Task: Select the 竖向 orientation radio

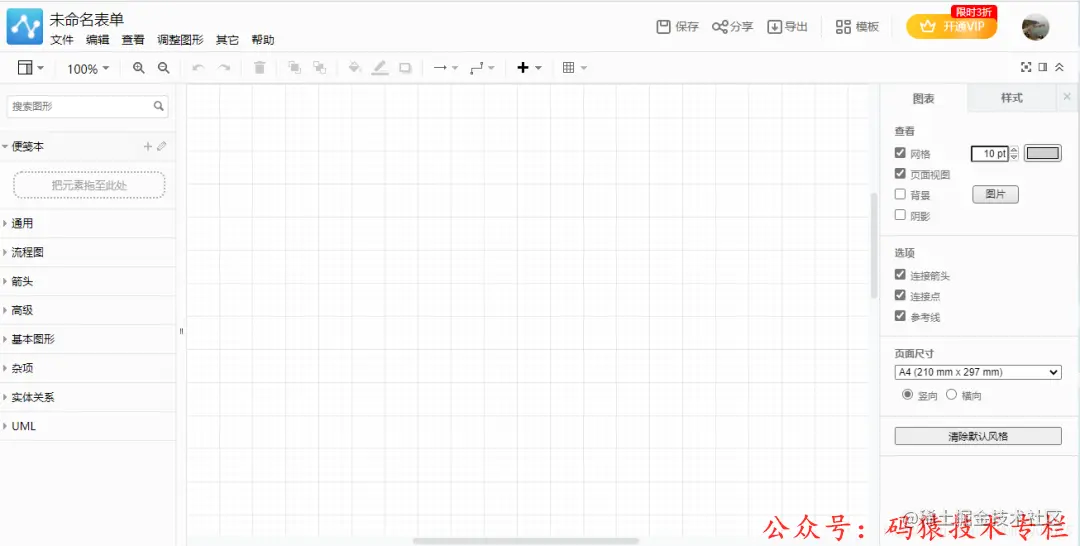Action: point(908,395)
